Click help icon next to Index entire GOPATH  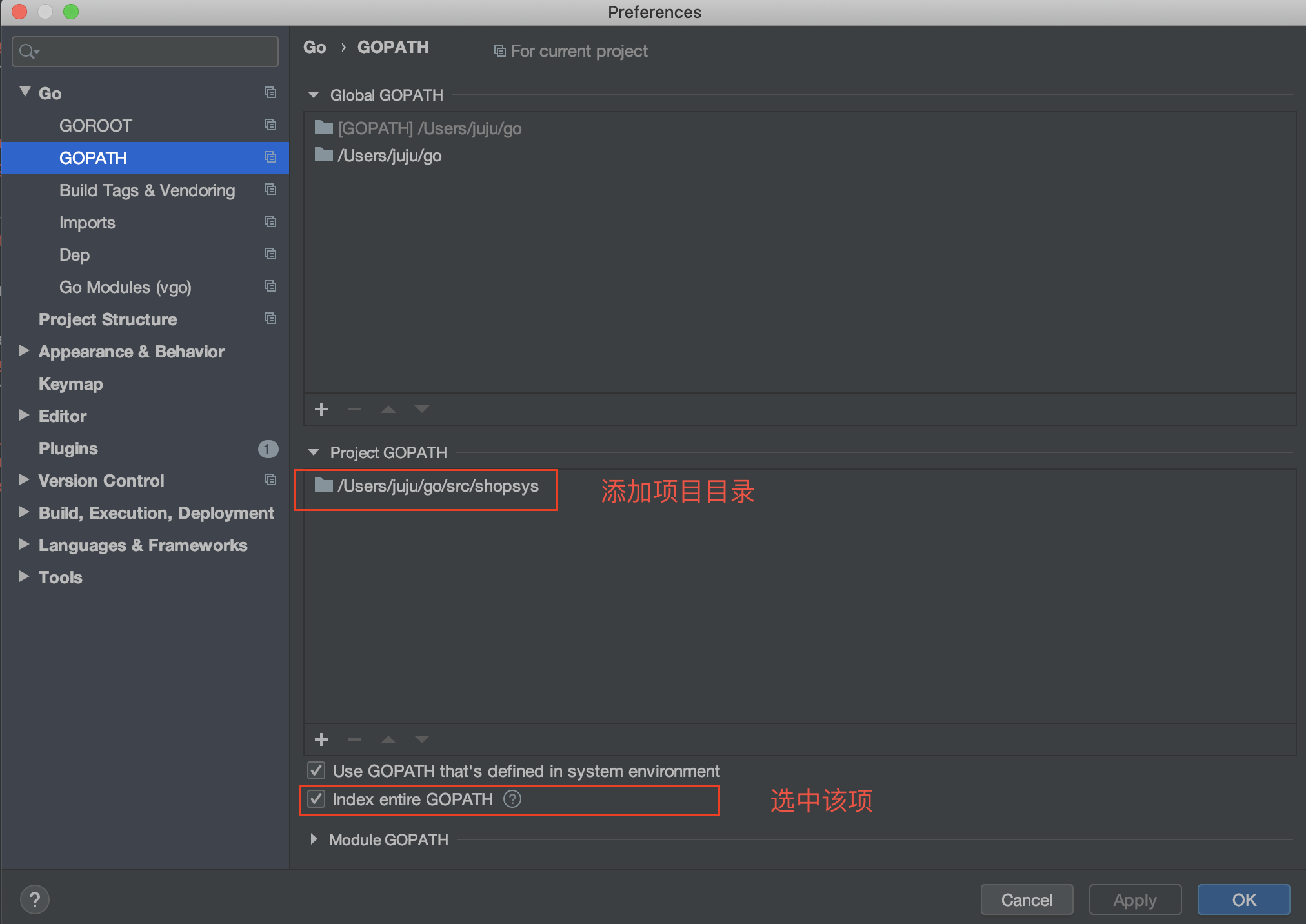512,799
